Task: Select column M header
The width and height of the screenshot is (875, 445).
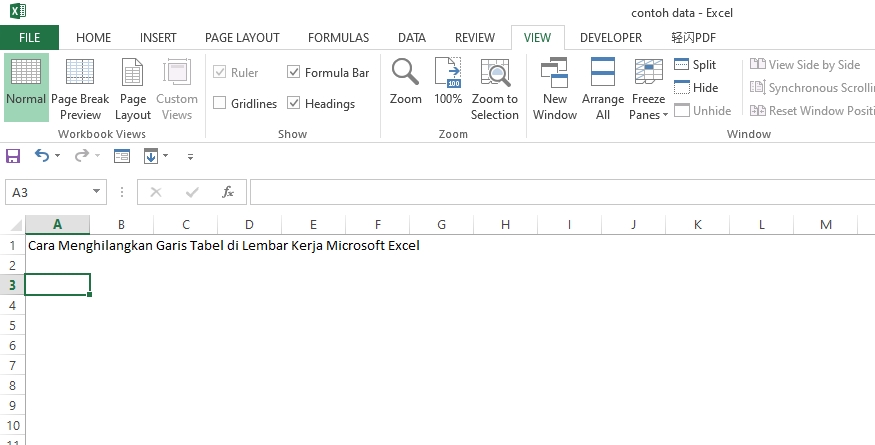Action: [x=826, y=224]
